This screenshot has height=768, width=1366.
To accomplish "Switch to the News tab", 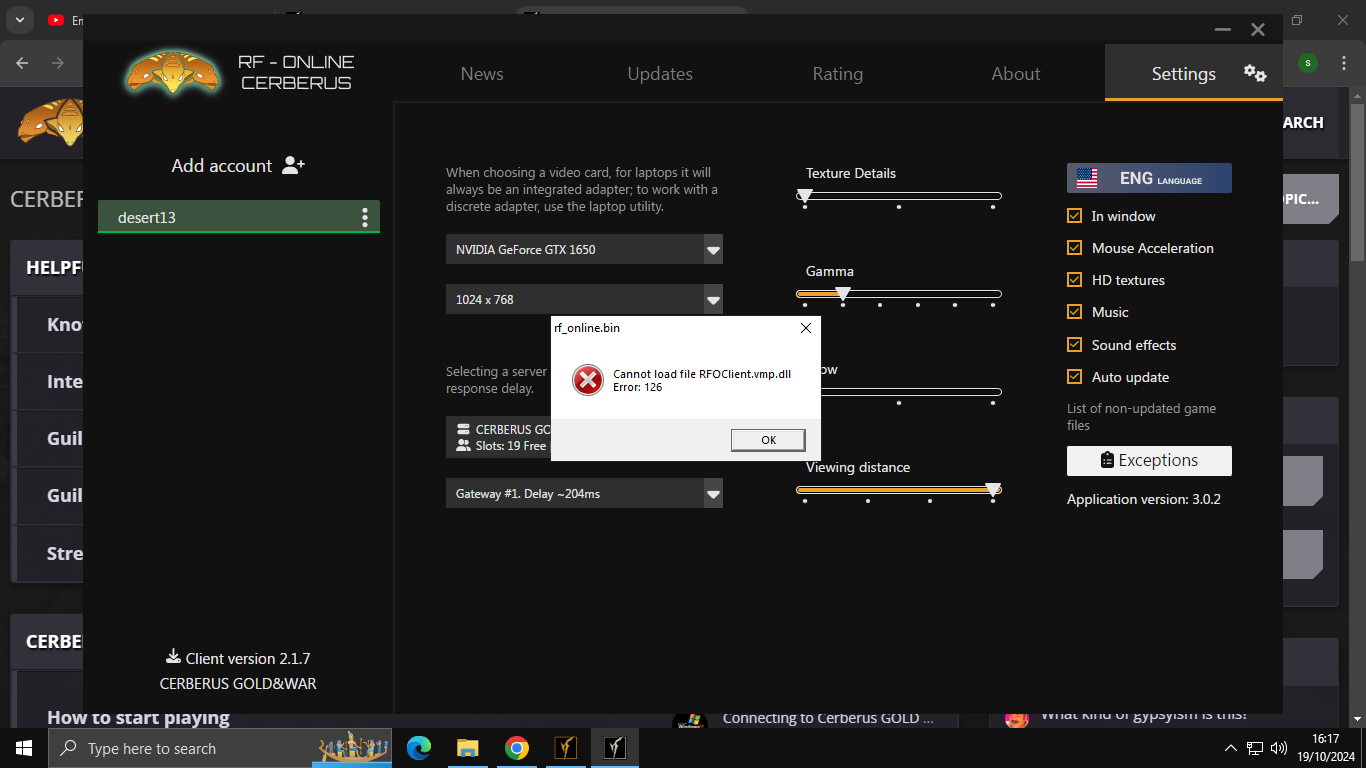I will pos(482,74).
